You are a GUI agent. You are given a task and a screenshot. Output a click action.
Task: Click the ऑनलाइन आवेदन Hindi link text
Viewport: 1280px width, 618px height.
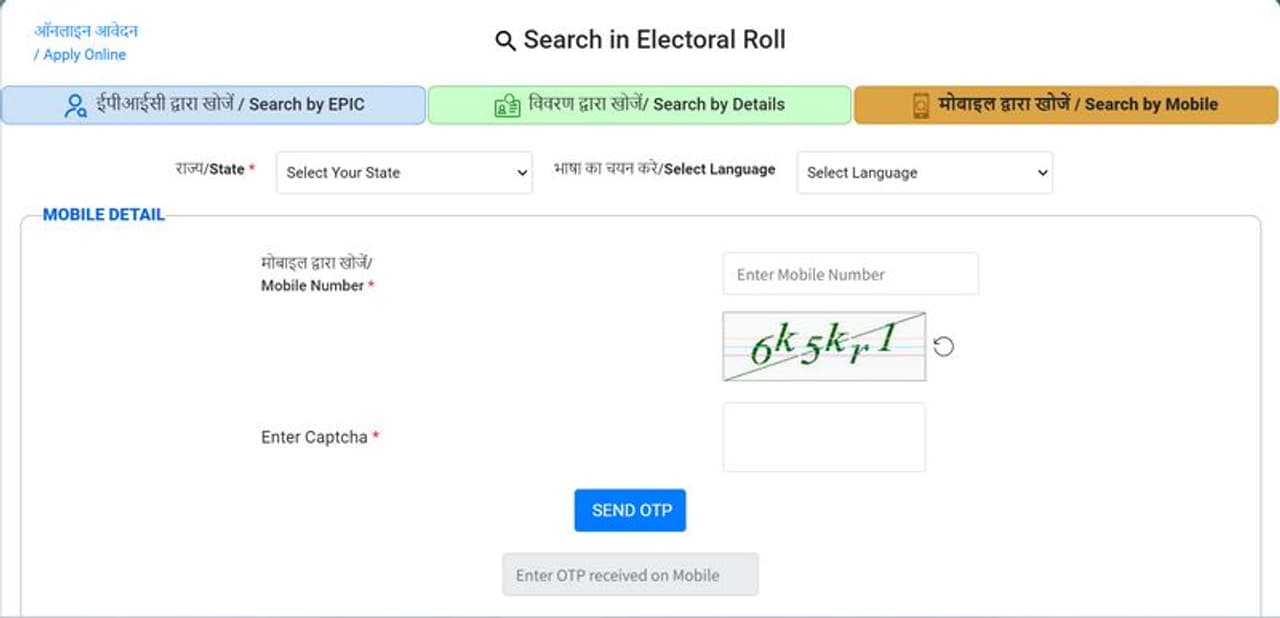[86, 31]
